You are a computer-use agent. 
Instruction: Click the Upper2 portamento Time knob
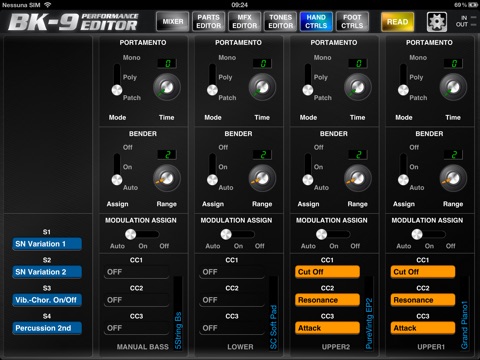[358, 87]
